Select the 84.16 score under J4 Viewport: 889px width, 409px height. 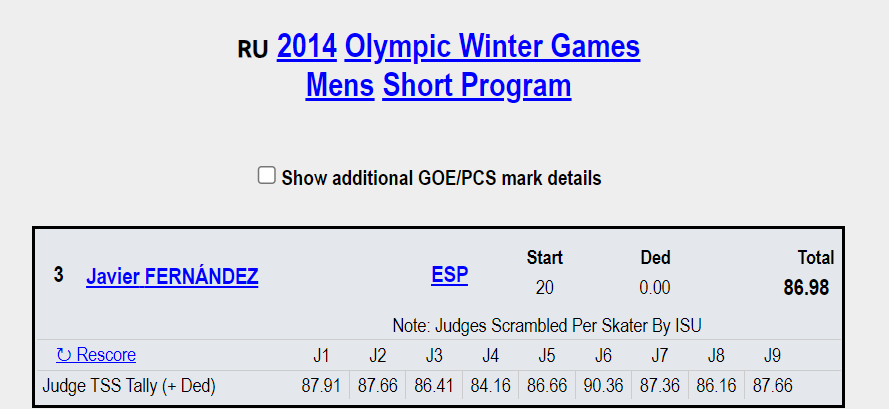(490, 385)
